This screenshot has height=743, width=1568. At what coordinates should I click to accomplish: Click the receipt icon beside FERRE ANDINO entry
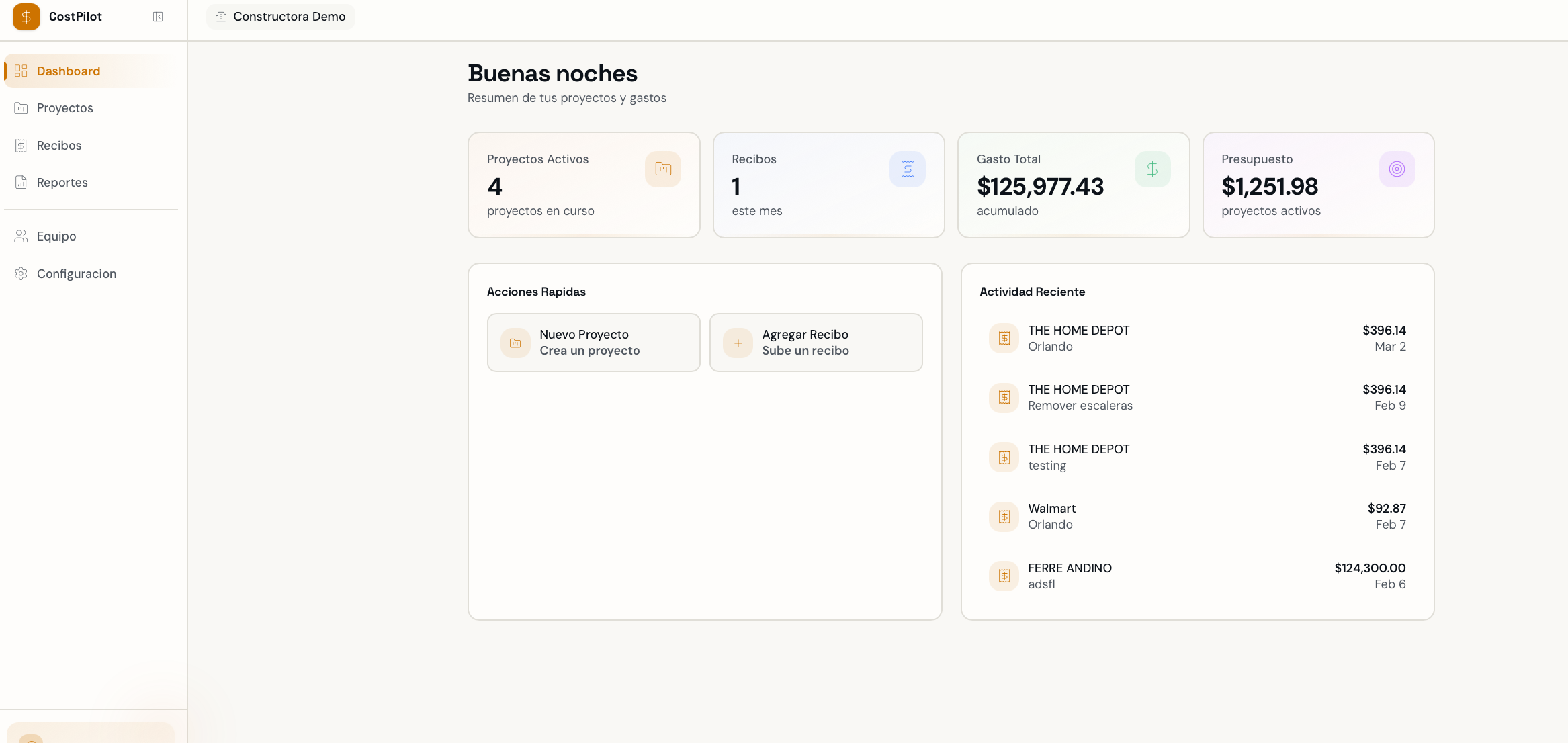[x=1004, y=576]
